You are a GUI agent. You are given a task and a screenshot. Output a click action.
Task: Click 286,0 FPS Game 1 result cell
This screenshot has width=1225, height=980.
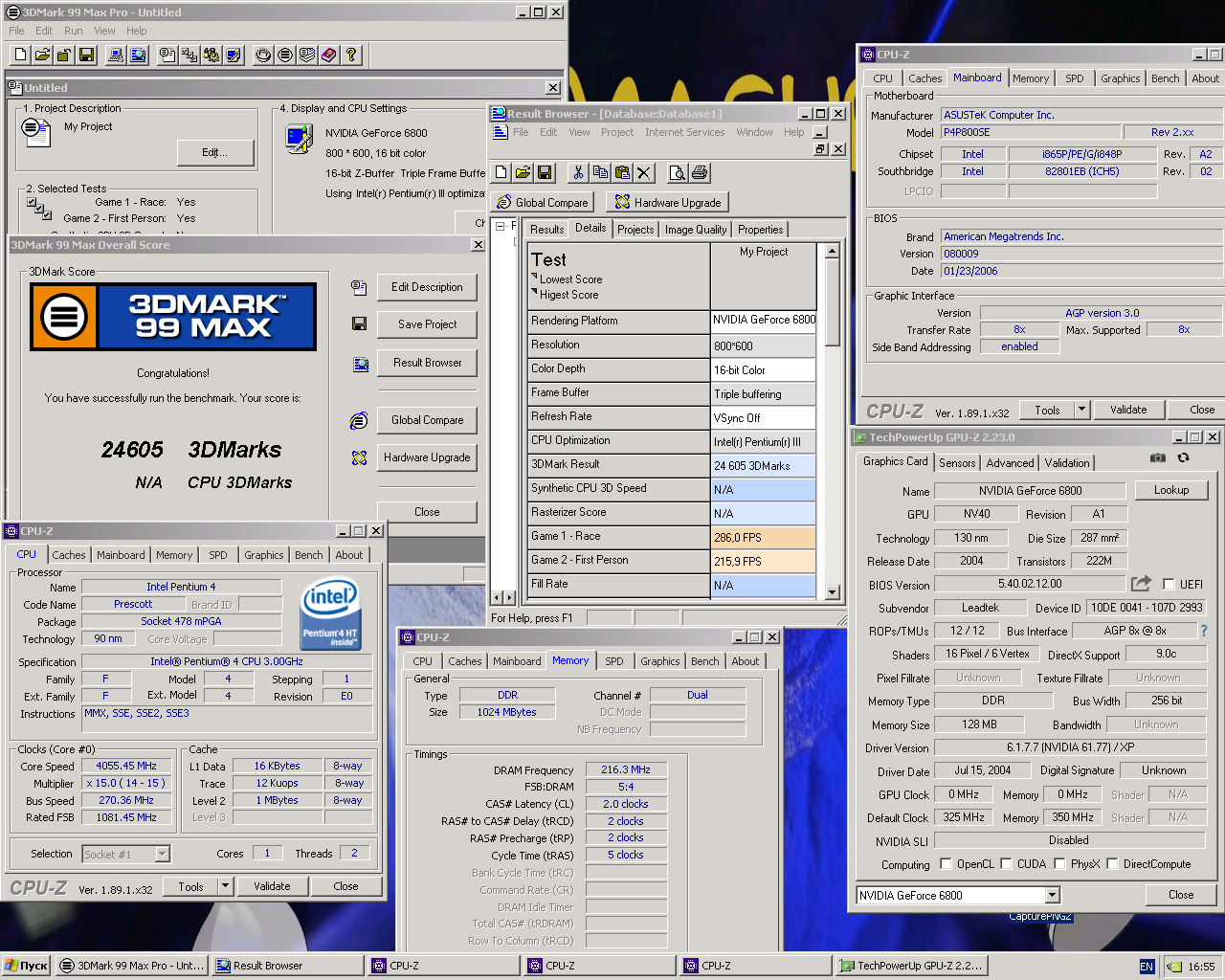764,538
